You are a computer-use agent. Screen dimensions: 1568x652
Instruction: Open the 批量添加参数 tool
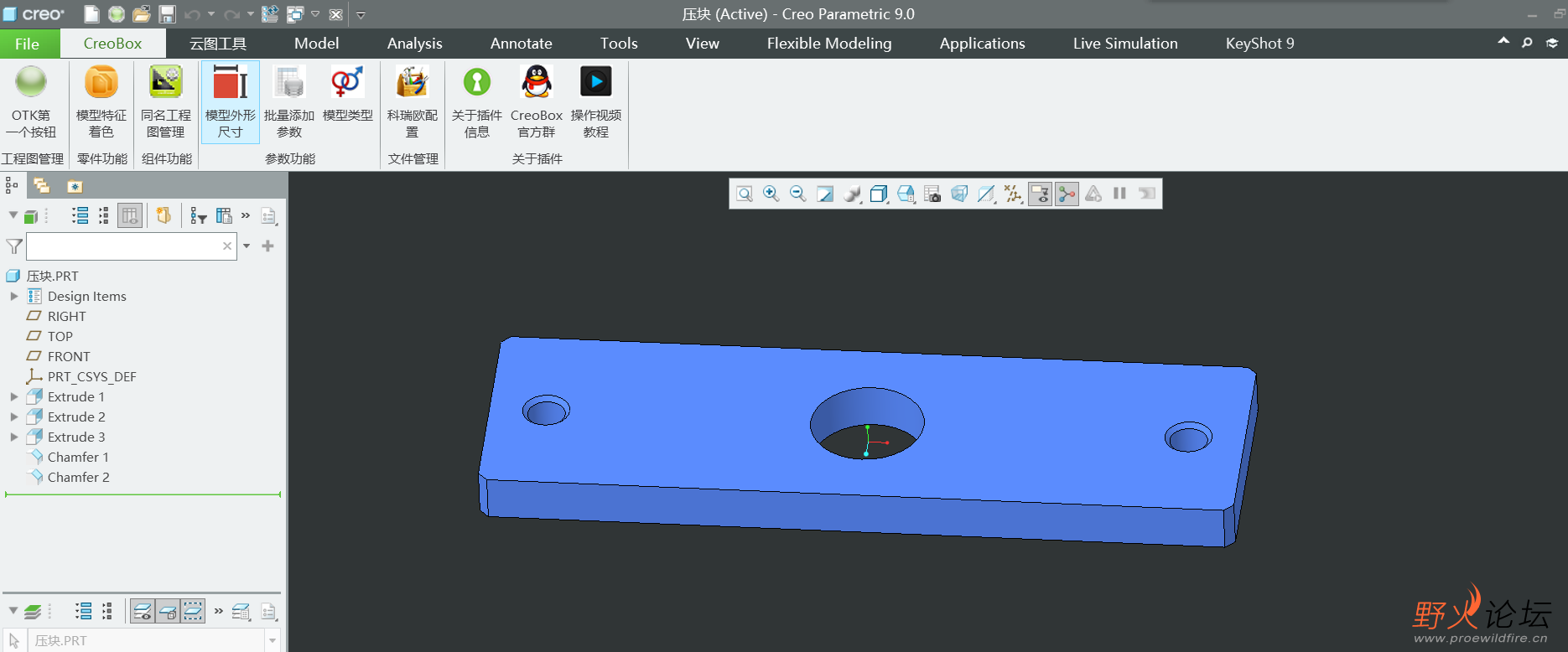[289, 101]
